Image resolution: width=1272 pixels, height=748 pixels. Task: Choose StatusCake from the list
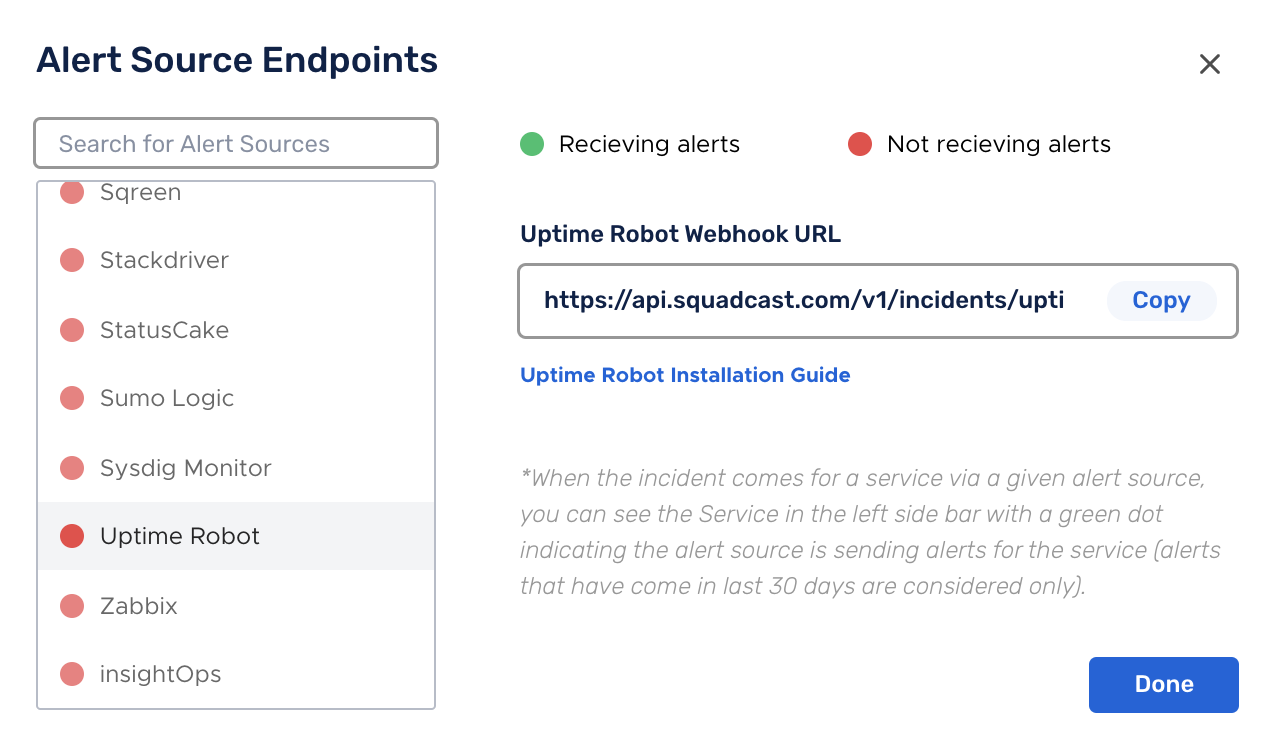point(236,330)
